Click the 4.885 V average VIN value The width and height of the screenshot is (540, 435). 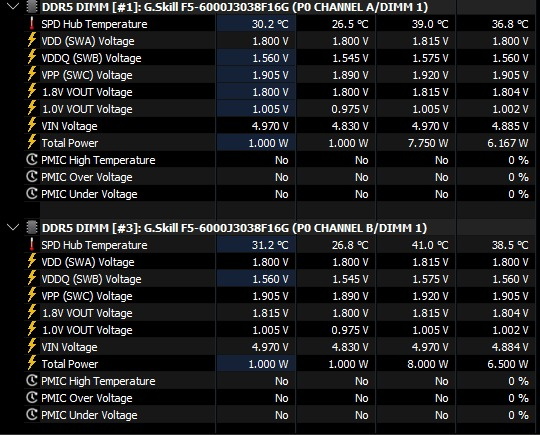(510, 126)
